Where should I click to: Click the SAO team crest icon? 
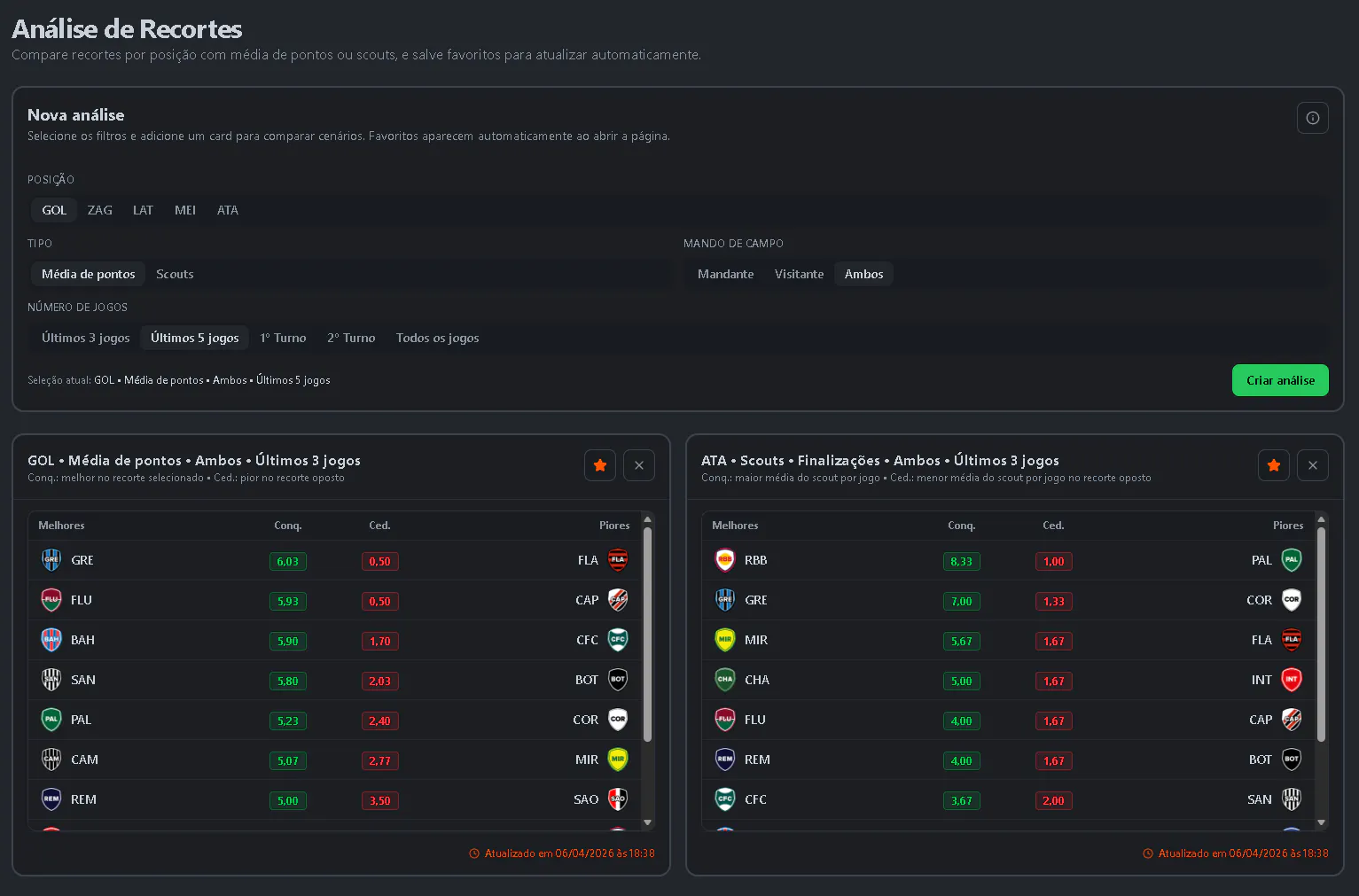[x=618, y=799]
